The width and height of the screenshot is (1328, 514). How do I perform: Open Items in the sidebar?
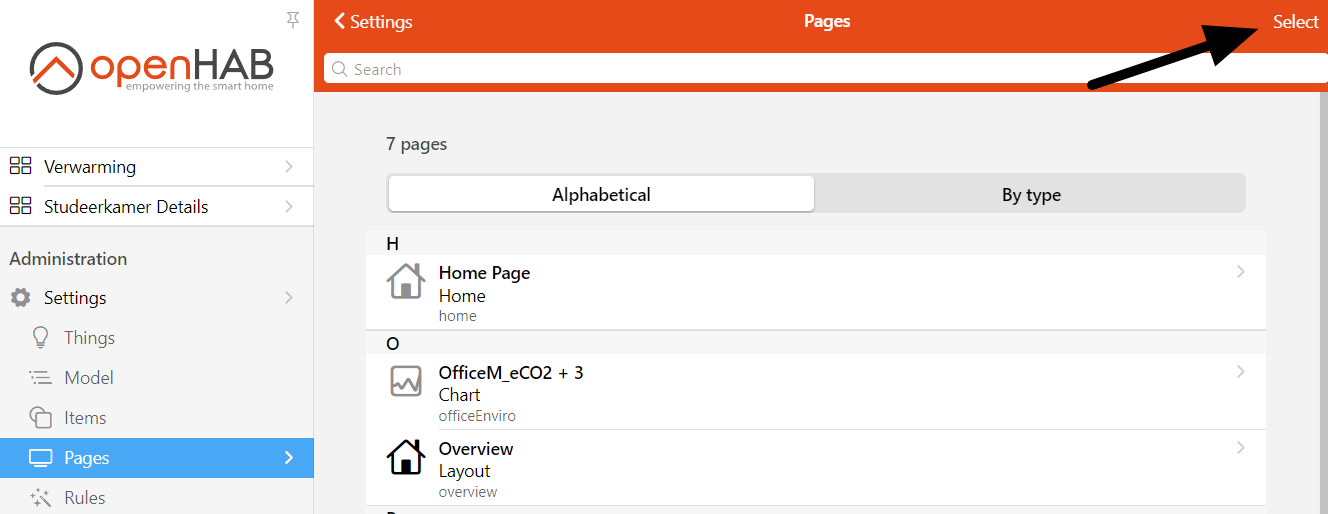click(x=85, y=418)
